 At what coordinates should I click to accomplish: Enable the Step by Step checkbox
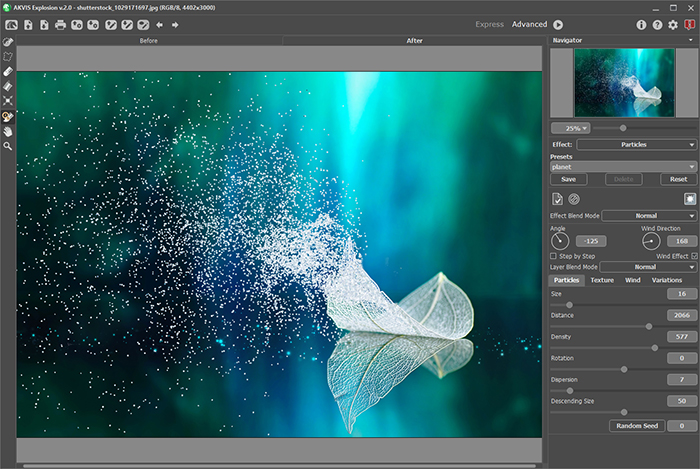pyautogui.click(x=554, y=256)
